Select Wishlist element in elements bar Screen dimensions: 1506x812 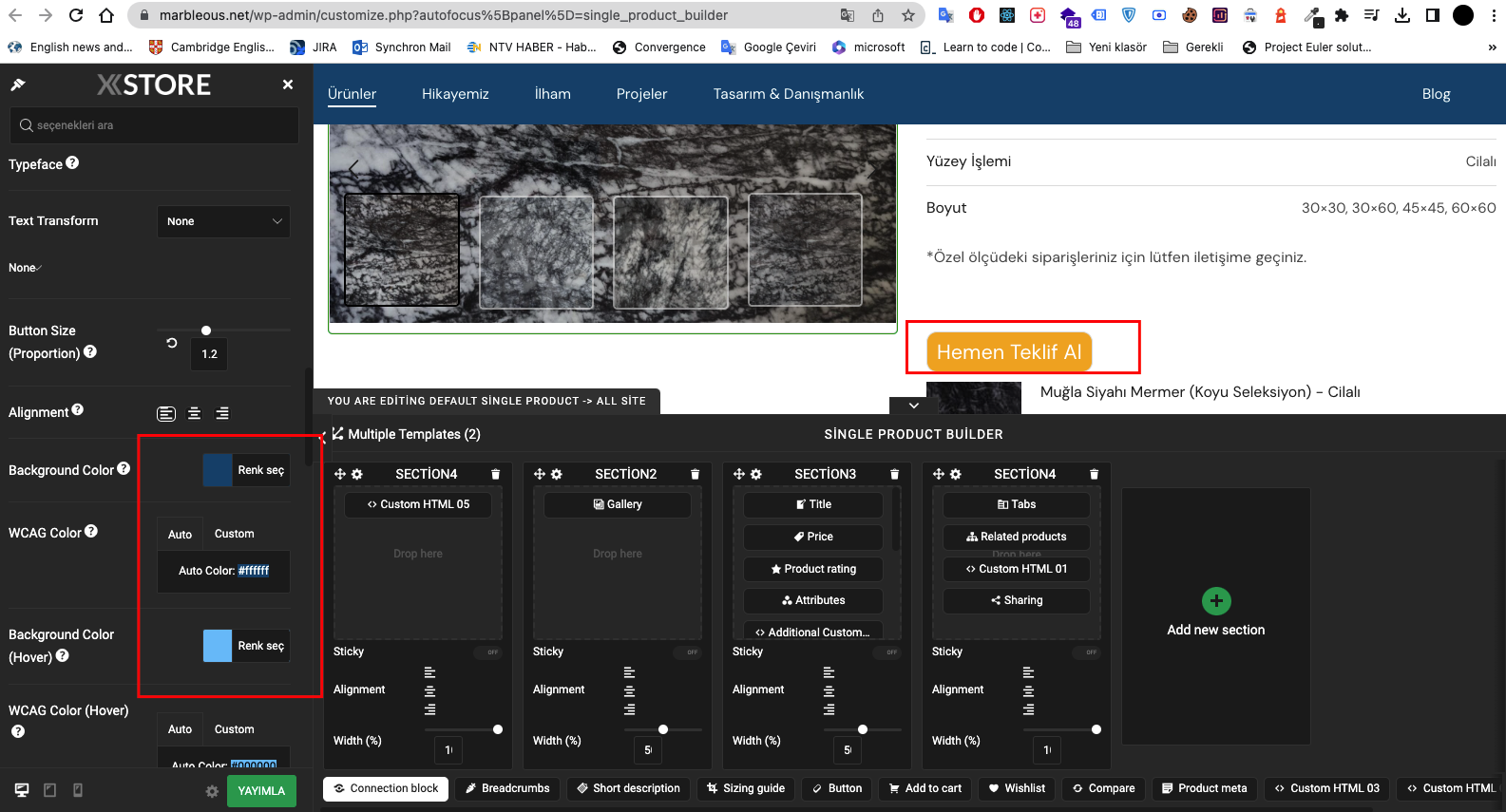tap(1017, 788)
